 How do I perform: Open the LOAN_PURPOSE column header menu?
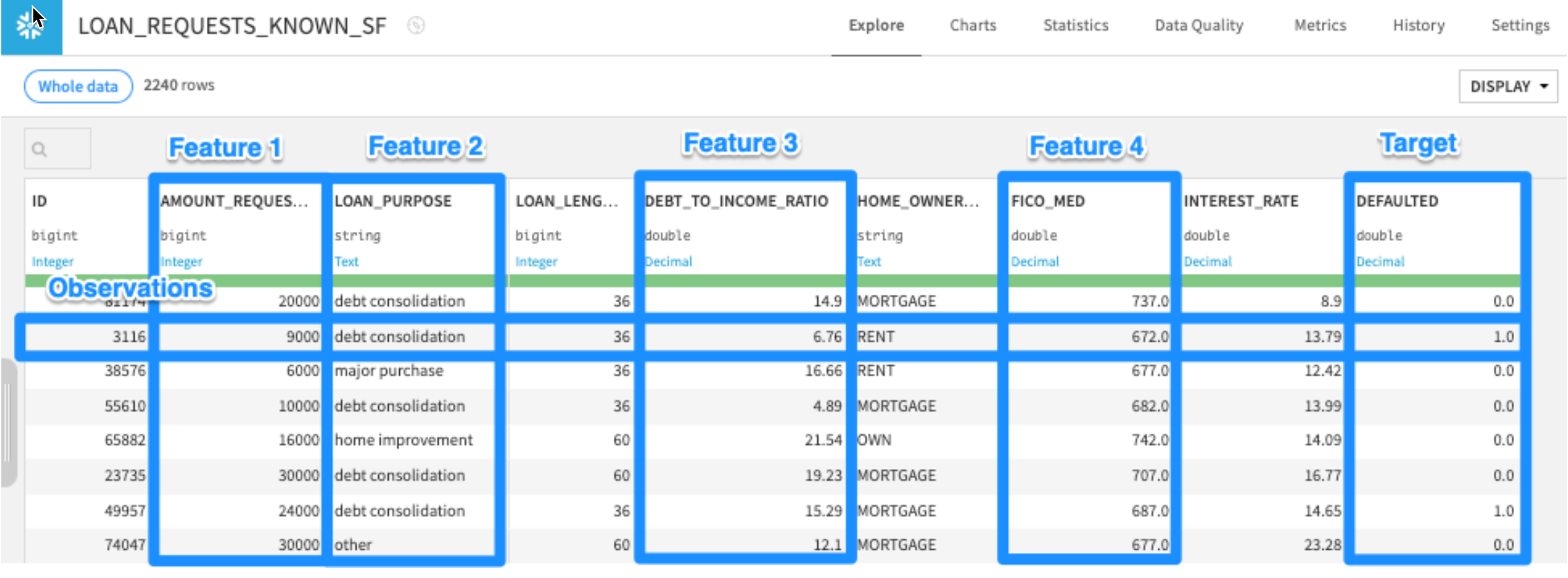(393, 201)
